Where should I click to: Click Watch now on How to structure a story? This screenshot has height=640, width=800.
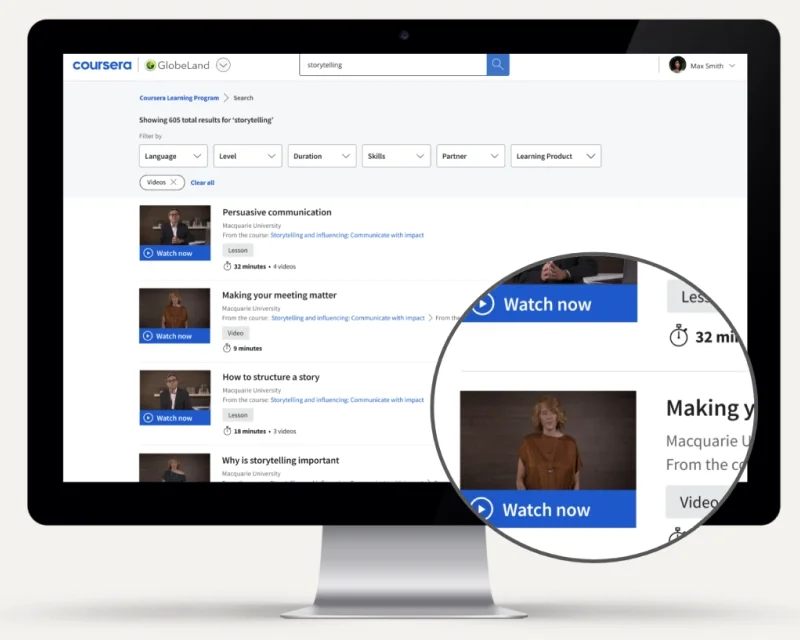coord(174,418)
